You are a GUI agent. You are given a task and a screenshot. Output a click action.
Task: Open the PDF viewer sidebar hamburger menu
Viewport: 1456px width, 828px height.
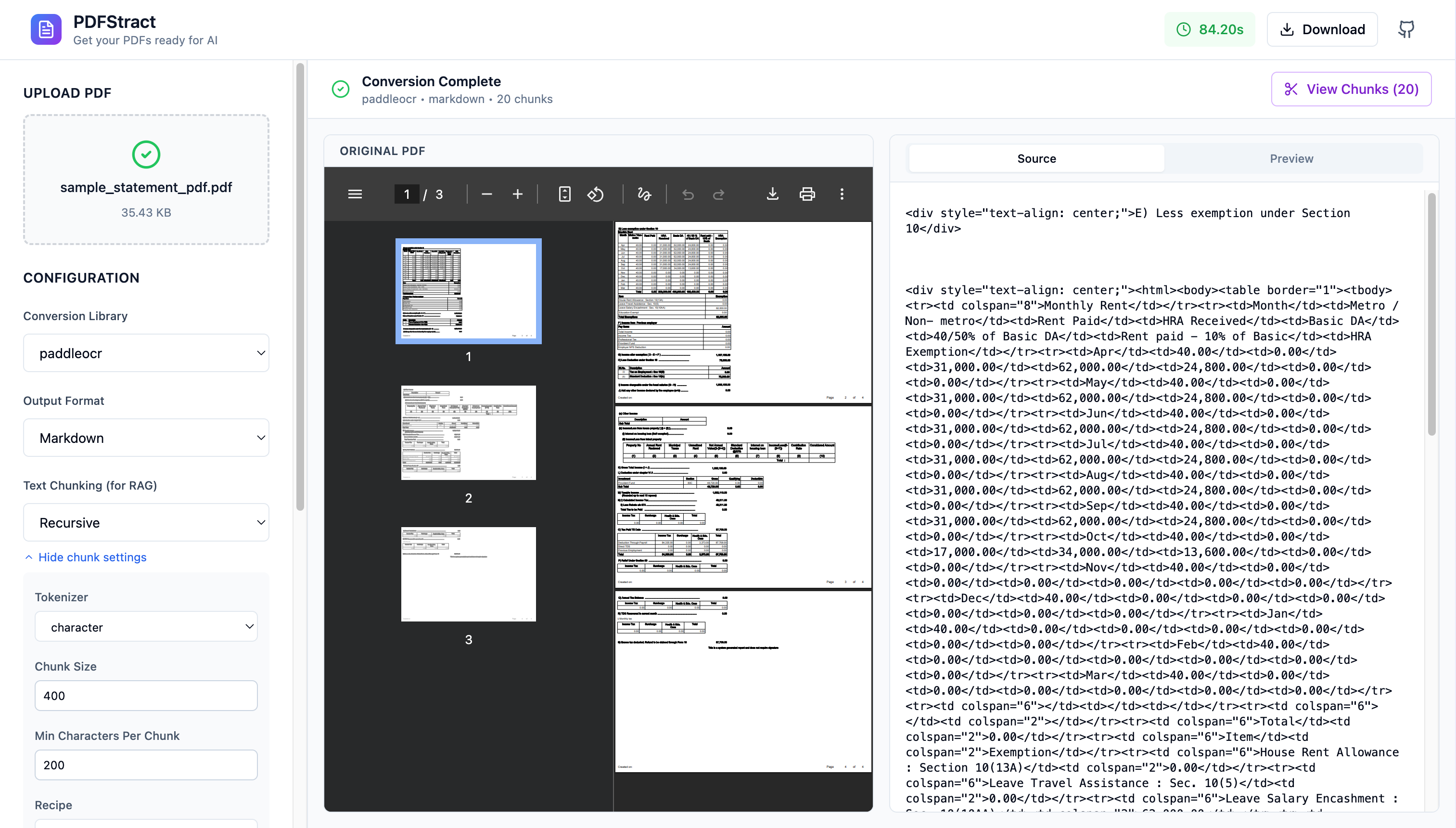(x=355, y=194)
